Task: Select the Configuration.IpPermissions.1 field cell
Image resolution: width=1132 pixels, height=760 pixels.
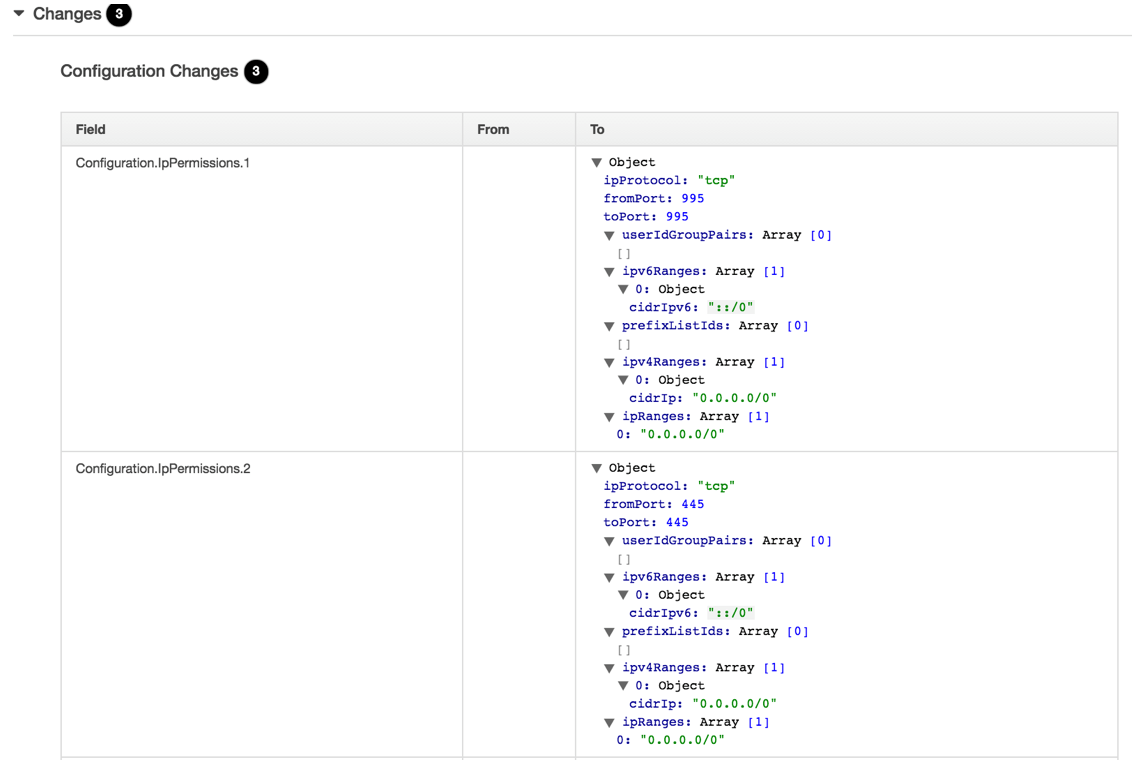Action: click(162, 163)
